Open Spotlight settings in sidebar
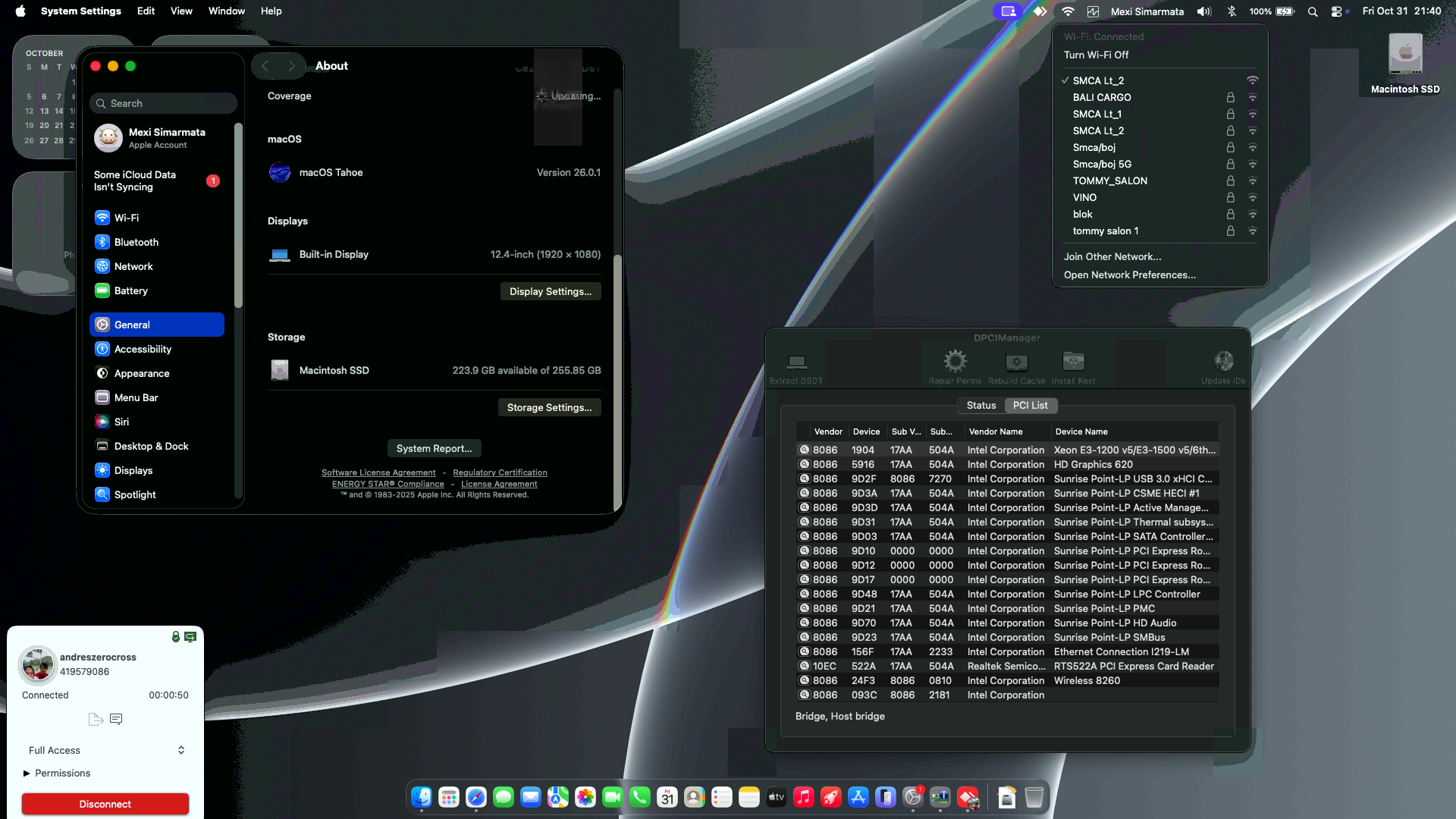Screen dimensions: 1456x819 click(157, 494)
